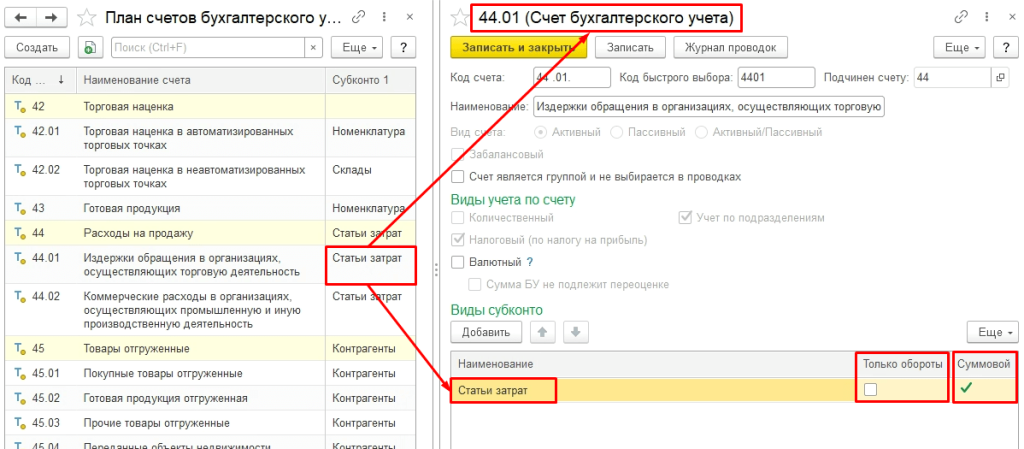Select row 45 Товары отгруженные
1024x449 pixels.
tap(210, 348)
